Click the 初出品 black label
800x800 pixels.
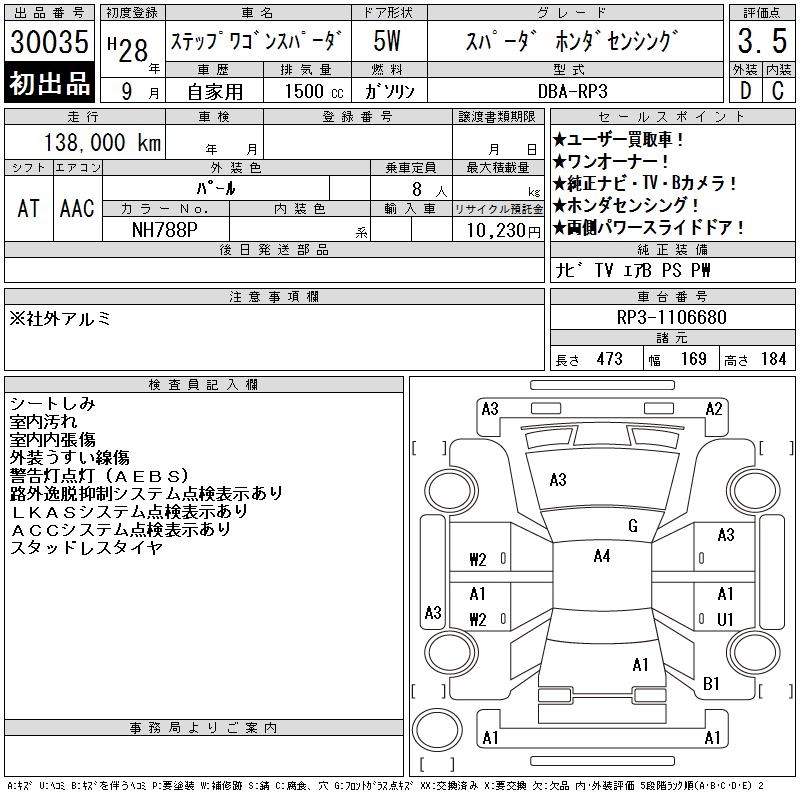50,83
